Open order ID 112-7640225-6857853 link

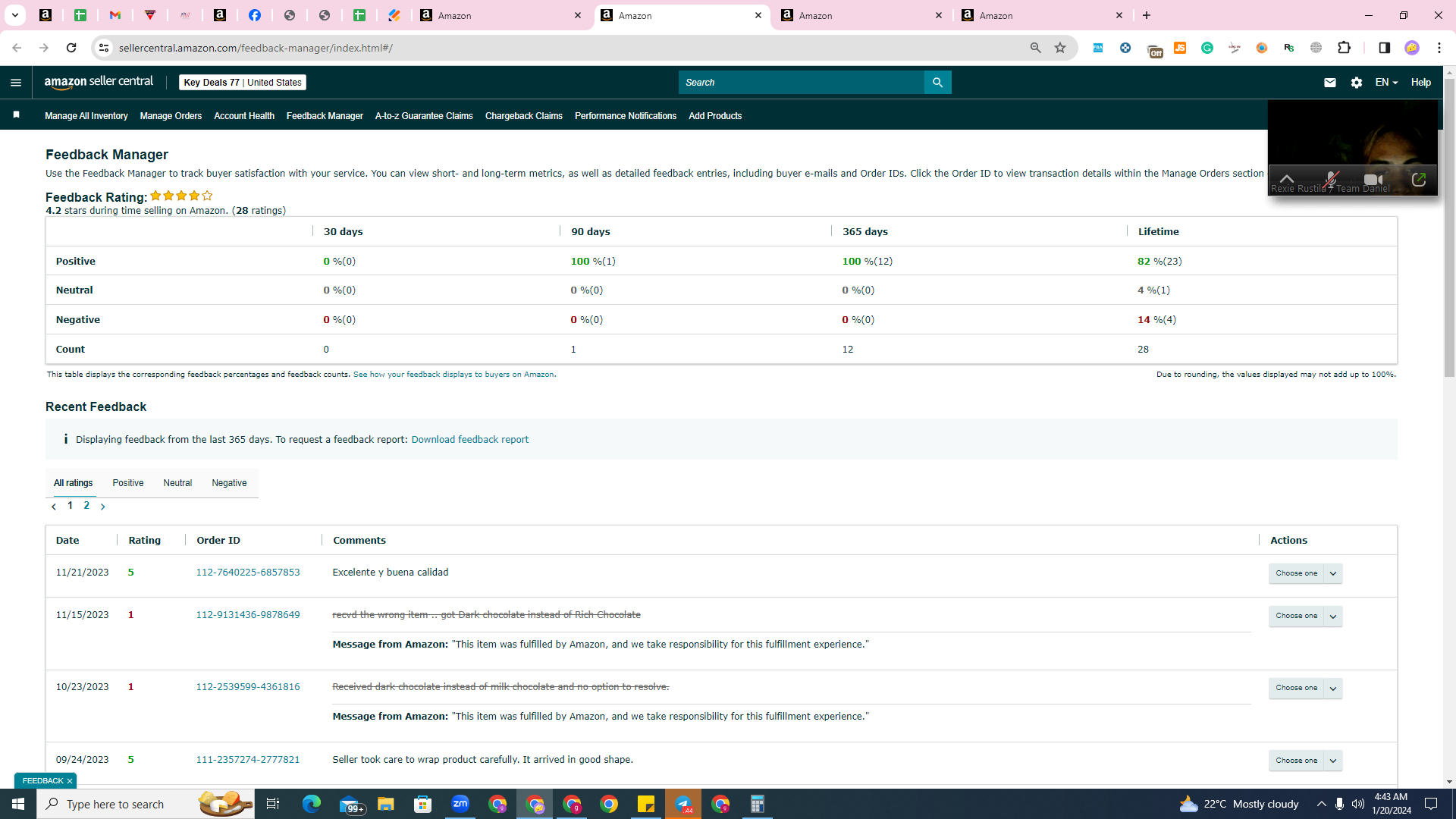tap(248, 573)
